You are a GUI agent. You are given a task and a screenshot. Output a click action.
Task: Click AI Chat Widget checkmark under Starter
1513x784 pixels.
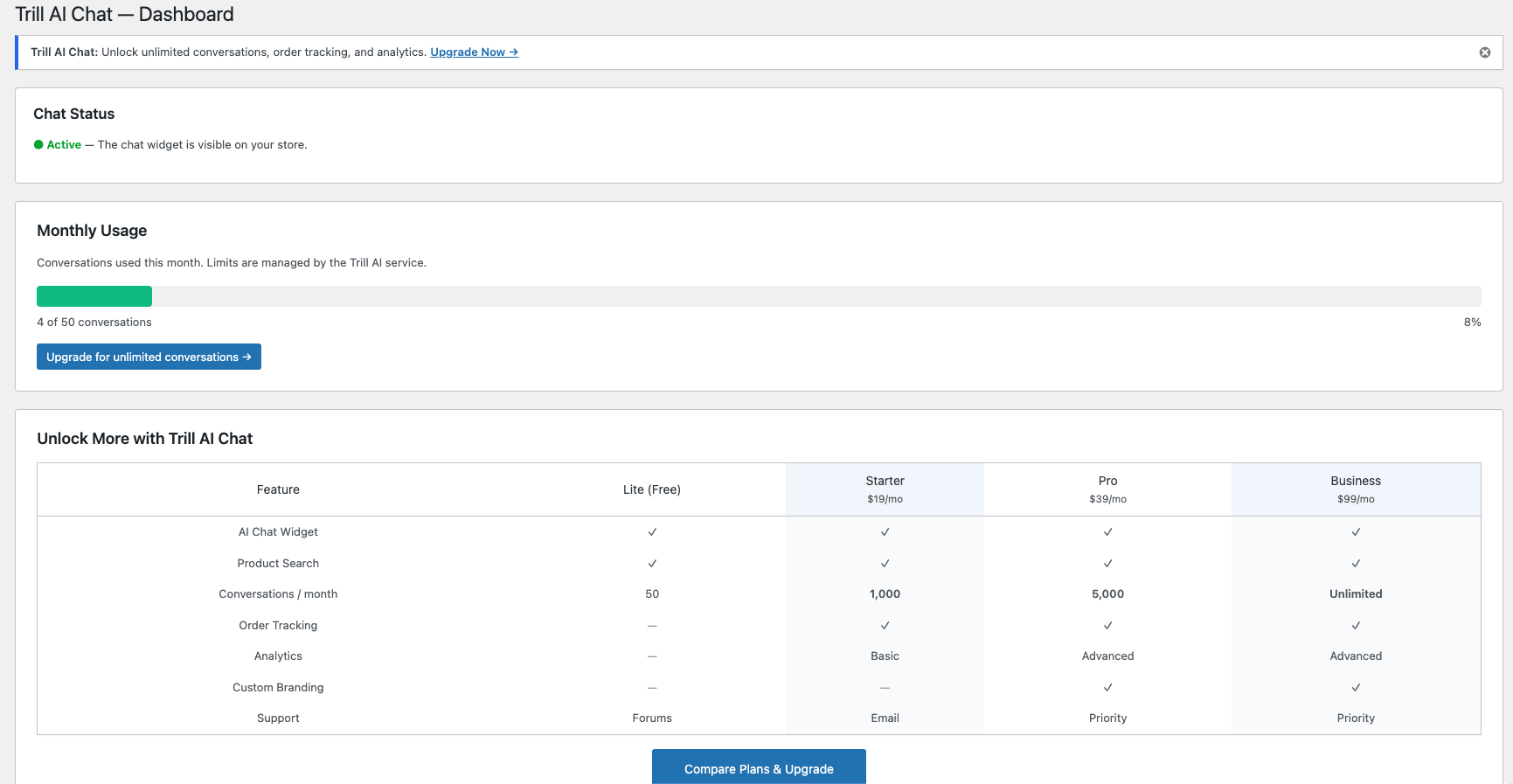tap(885, 532)
